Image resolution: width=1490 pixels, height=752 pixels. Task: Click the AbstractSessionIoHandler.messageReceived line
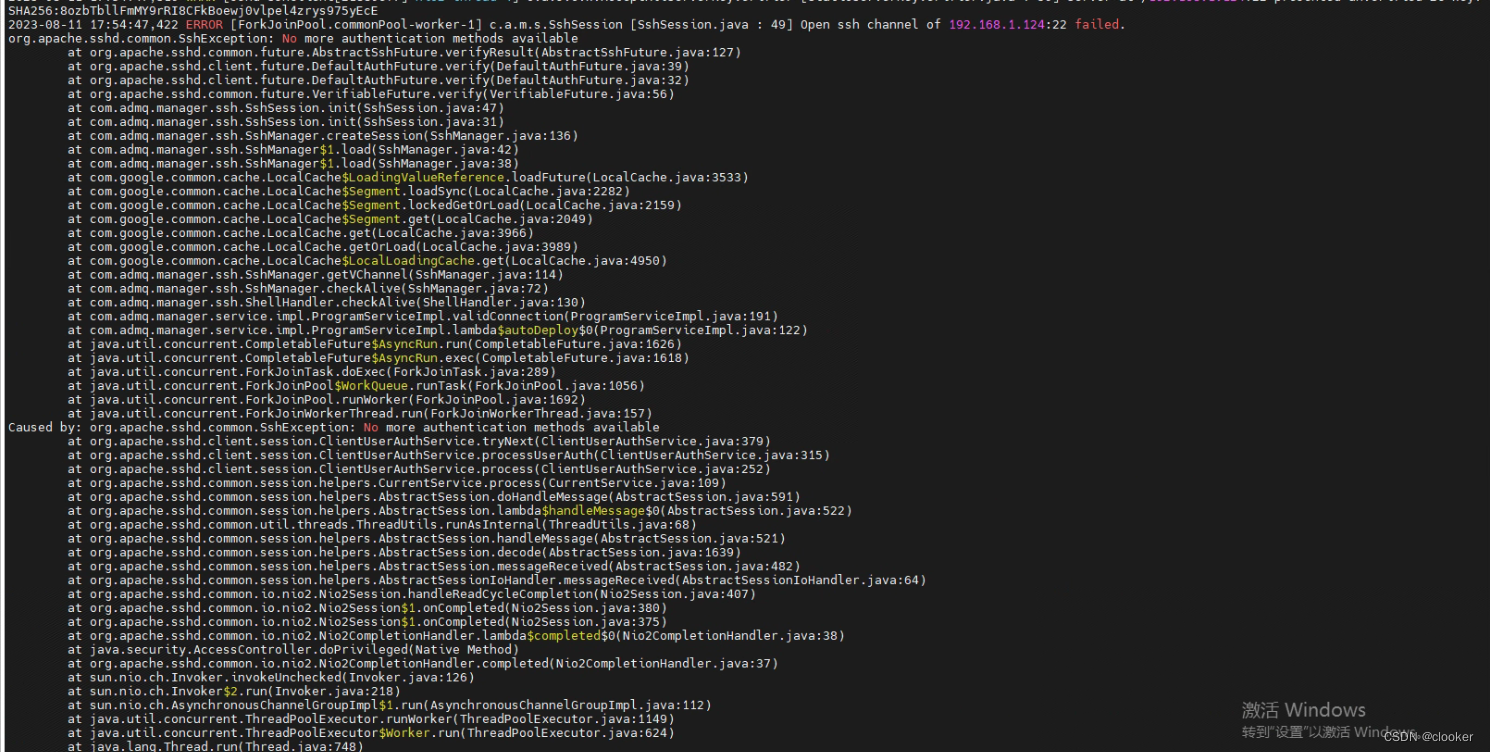pyautogui.click(x=497, y=580)
